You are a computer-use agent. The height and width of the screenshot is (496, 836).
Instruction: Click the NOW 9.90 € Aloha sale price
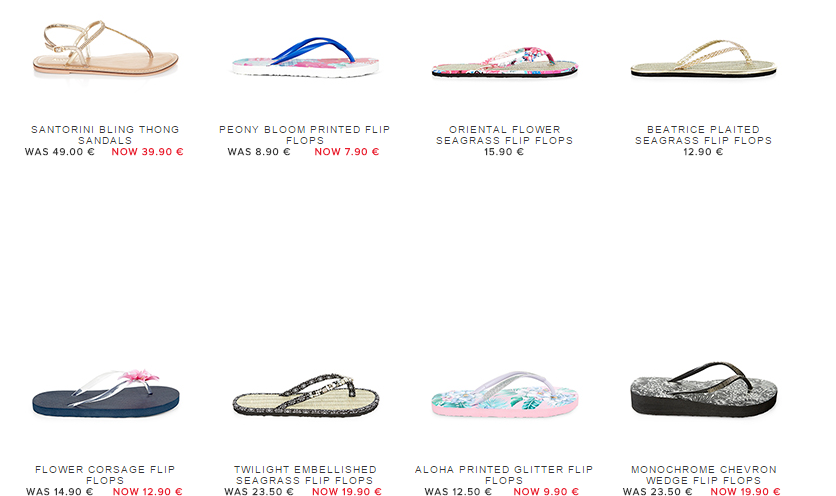(546, 492)
